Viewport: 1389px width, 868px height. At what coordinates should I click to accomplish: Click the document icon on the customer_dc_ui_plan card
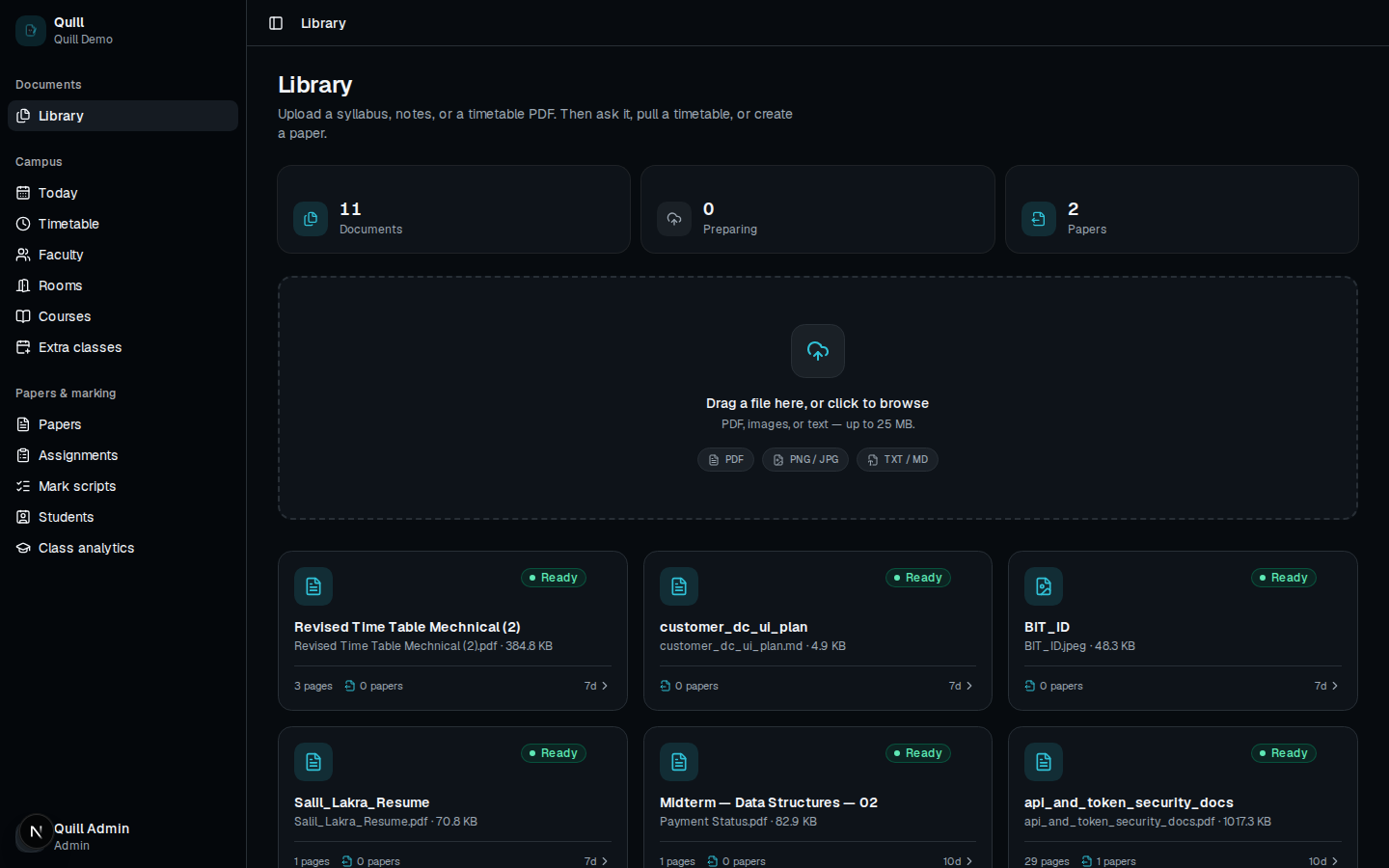[679, 586]
